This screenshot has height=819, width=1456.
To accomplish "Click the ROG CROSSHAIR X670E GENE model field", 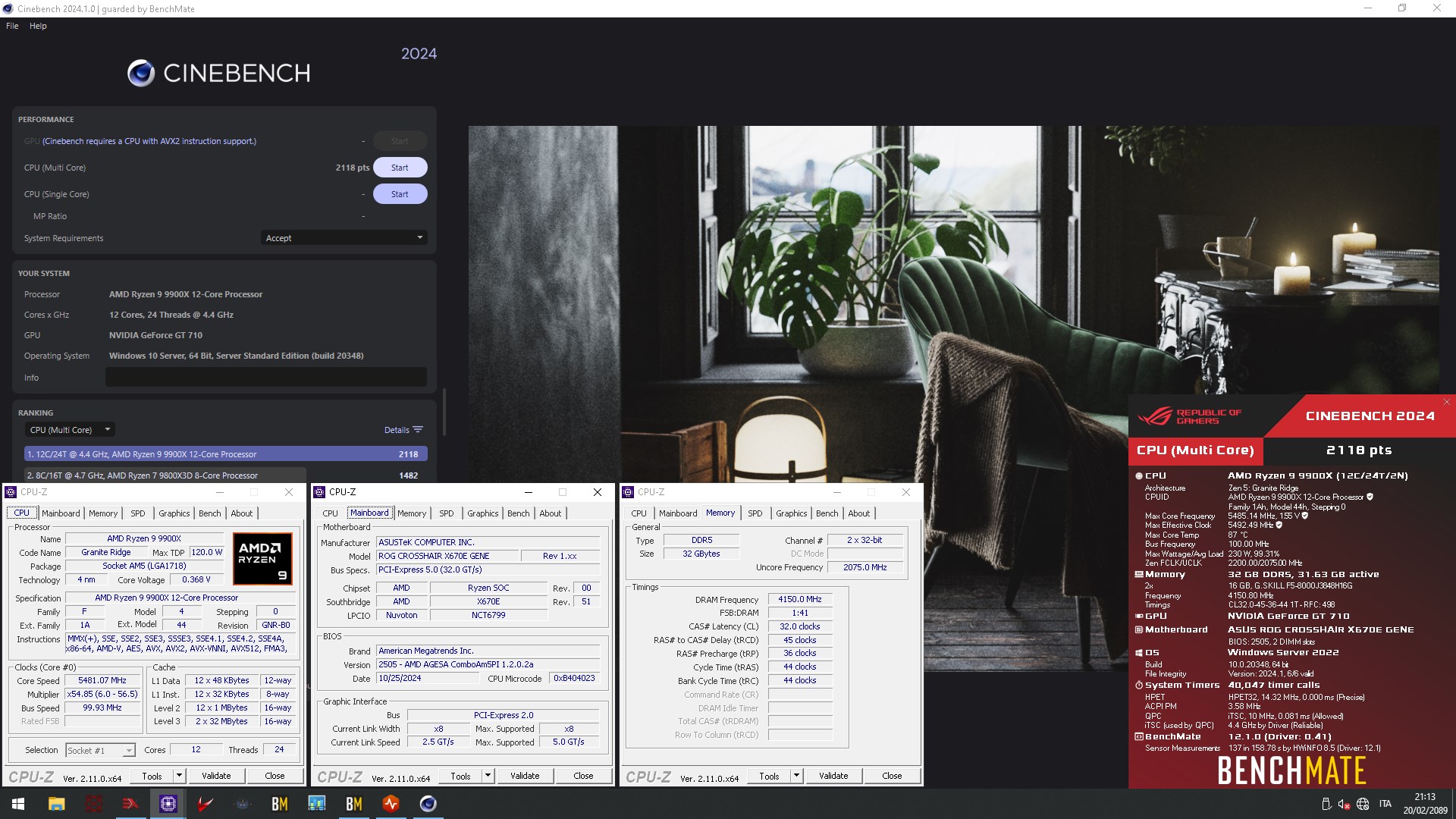I will pos(447,556).
